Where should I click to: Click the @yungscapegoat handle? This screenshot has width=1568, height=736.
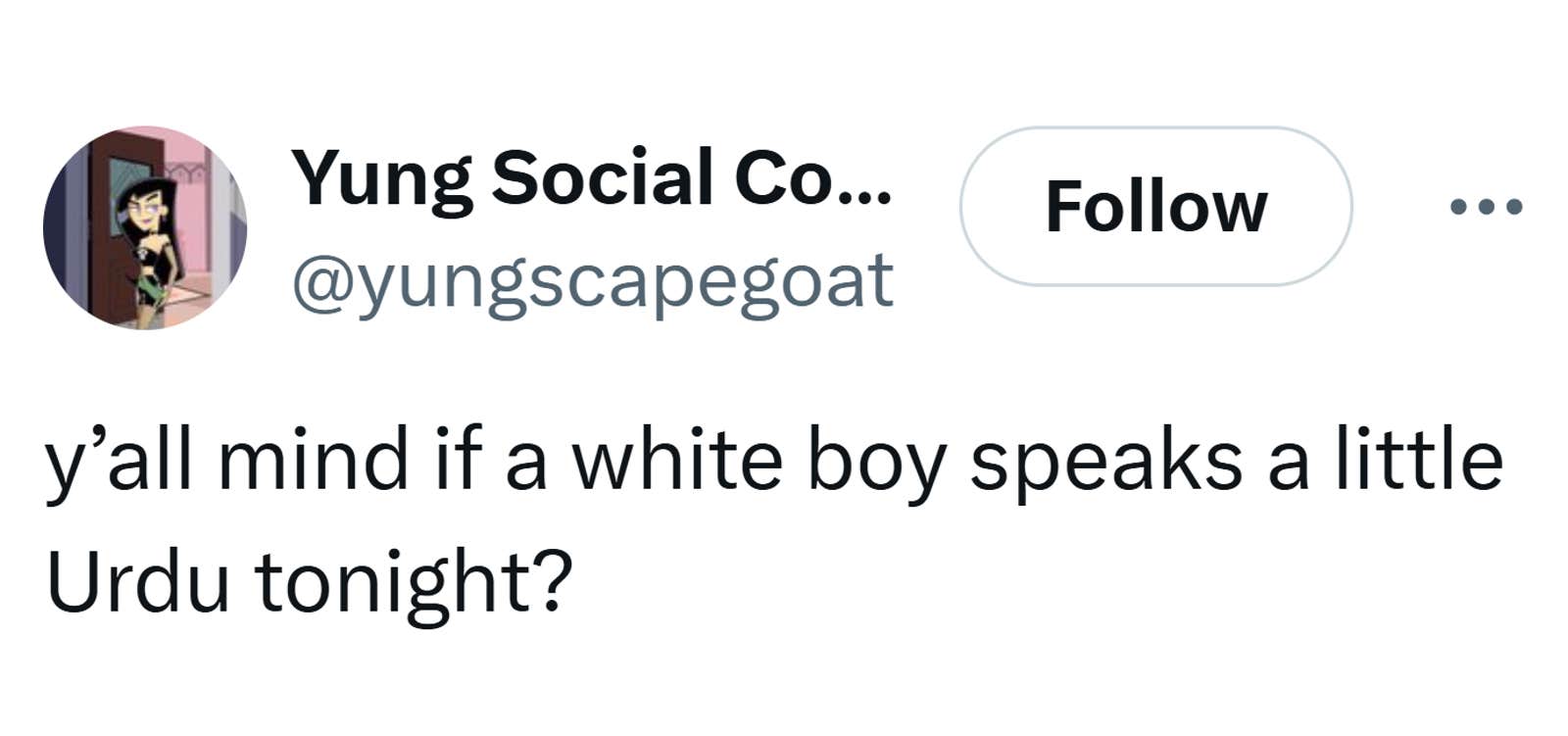pos(592,281)
